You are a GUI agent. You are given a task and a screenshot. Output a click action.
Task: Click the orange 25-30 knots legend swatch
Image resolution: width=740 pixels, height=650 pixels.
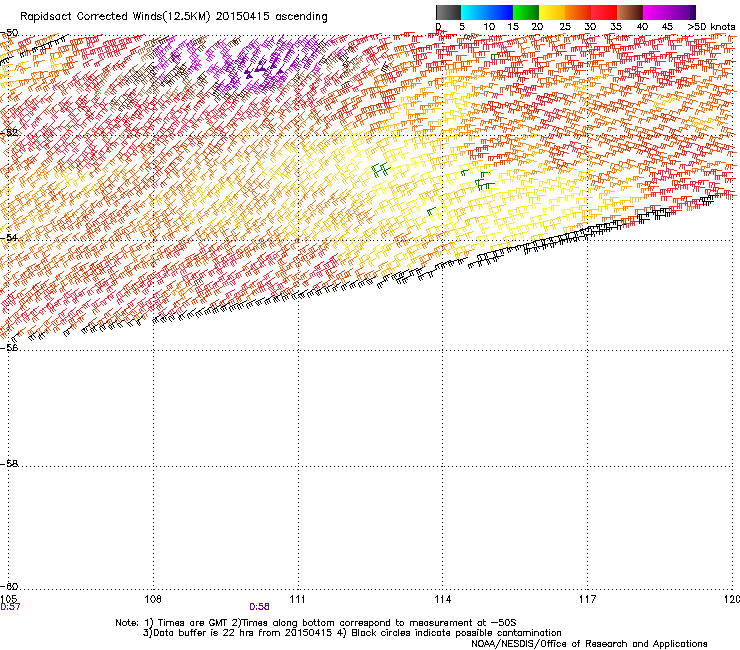(x=578, y=12)
